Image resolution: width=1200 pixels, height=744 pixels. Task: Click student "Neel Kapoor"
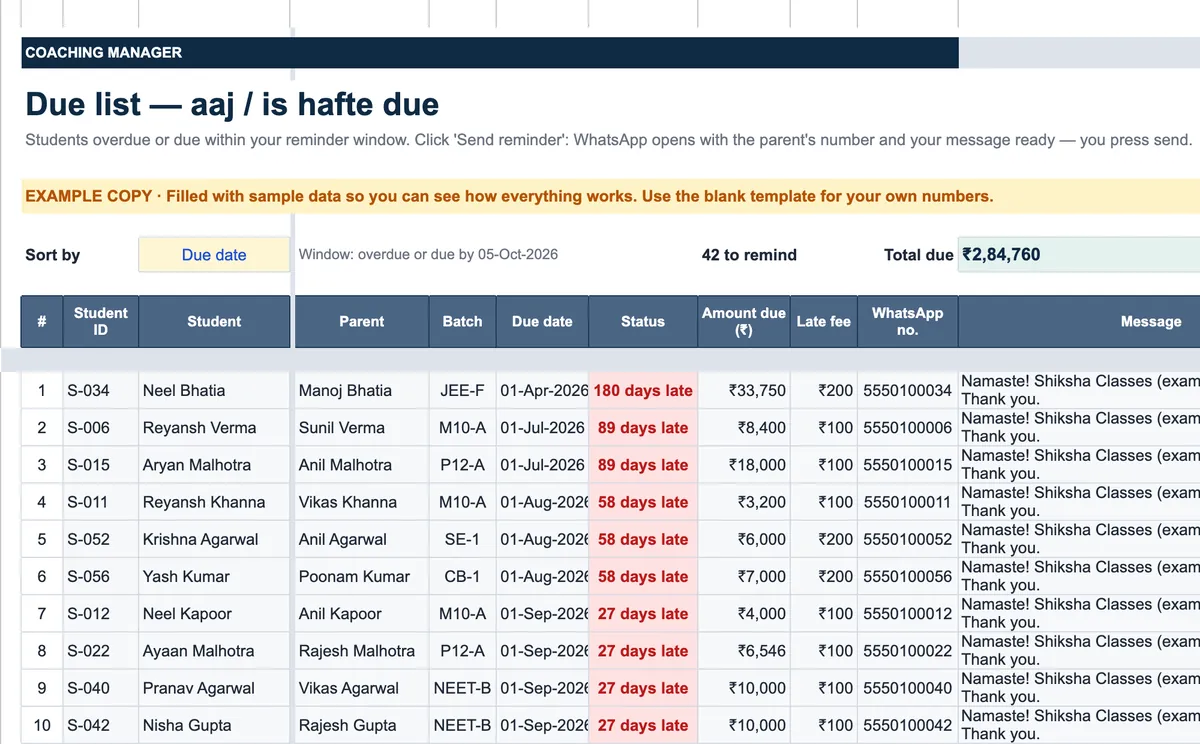coord(187,613)
